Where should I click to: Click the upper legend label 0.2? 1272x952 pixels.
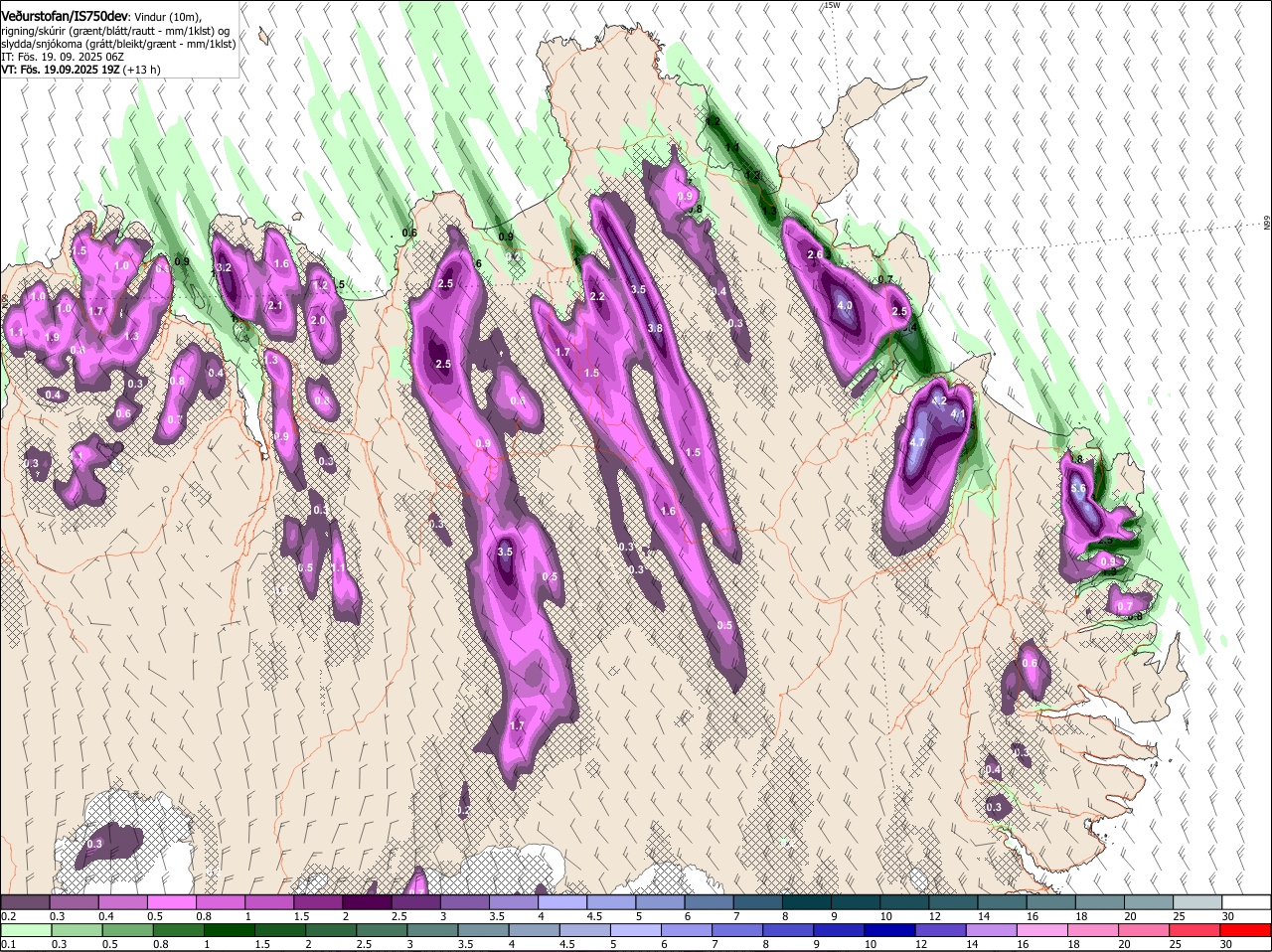tap(8, 916)
